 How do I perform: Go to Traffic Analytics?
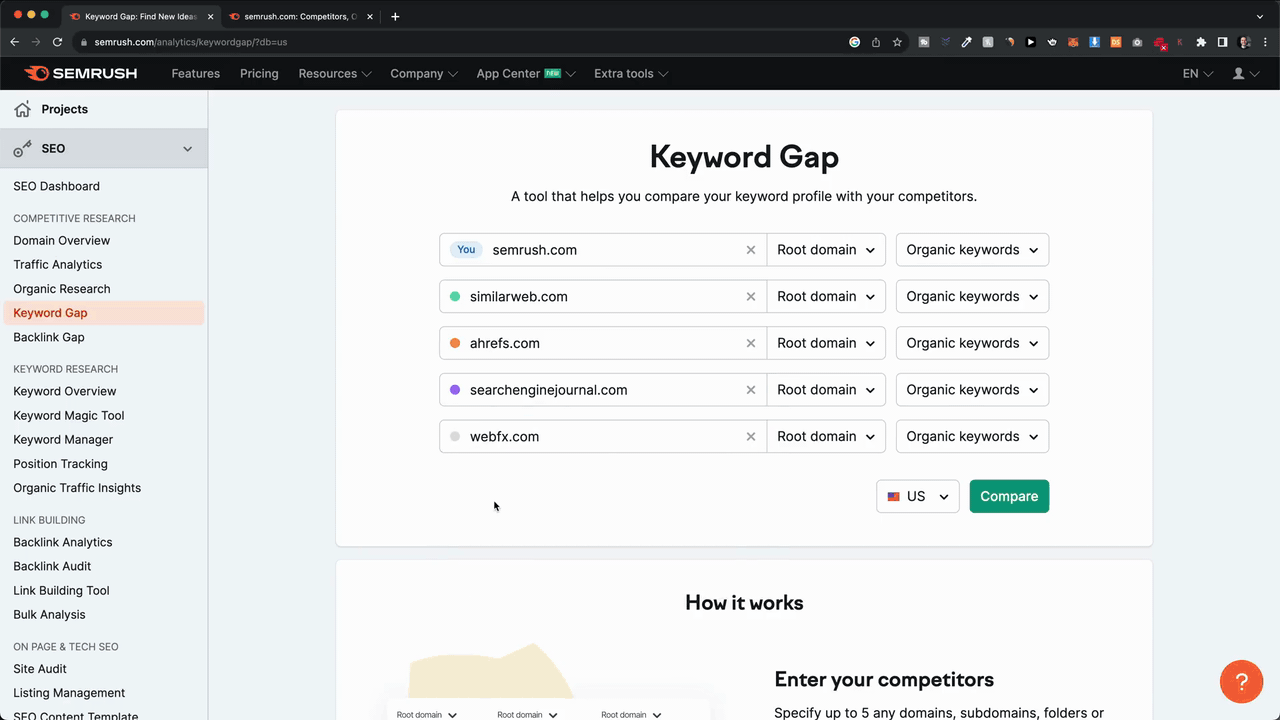(57, 264)
